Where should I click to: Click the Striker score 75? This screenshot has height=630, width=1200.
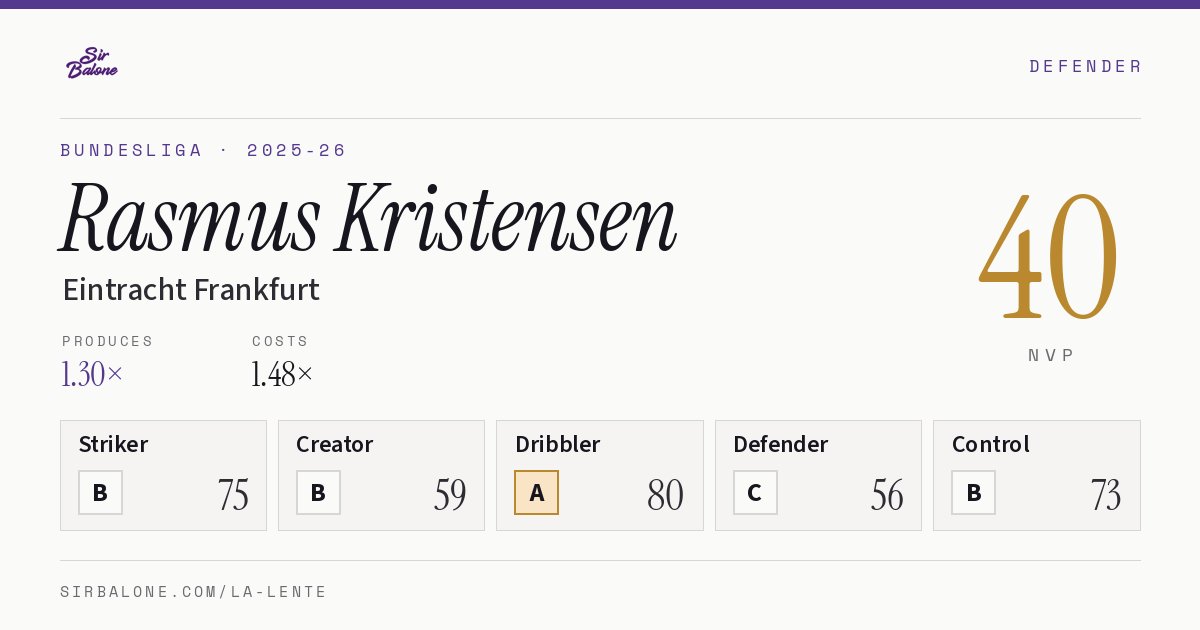coord(233,494)
